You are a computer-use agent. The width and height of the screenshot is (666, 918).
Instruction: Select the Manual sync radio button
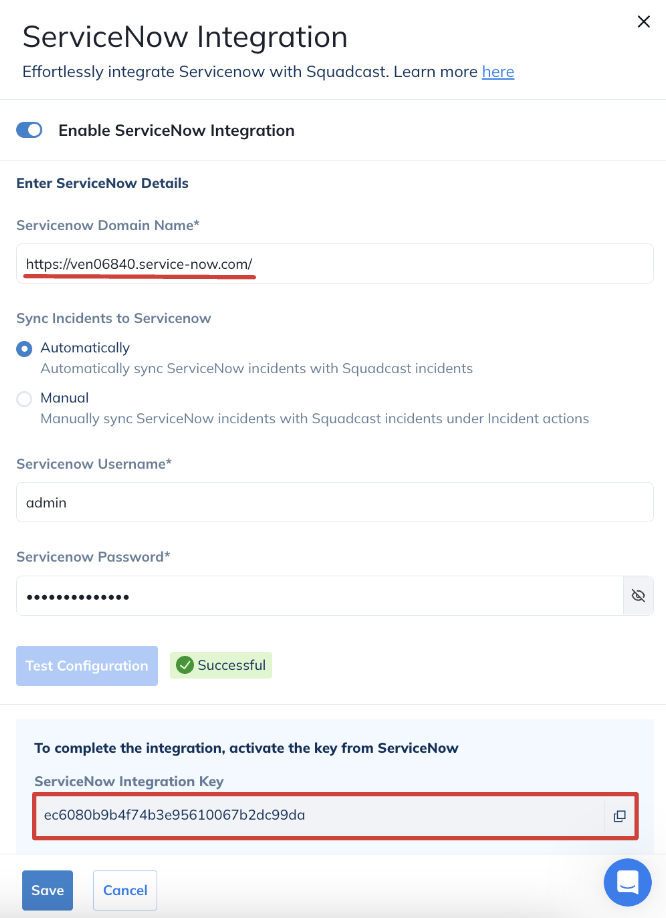tap(24, 398)
